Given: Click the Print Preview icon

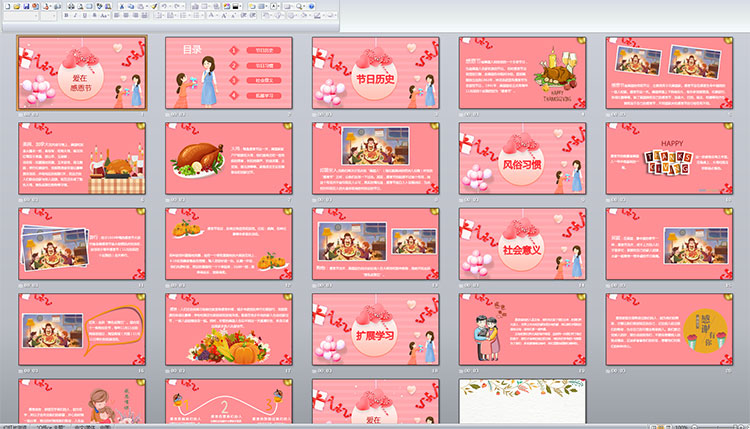Looking at the screenshot, I should (x=80, y=6).
